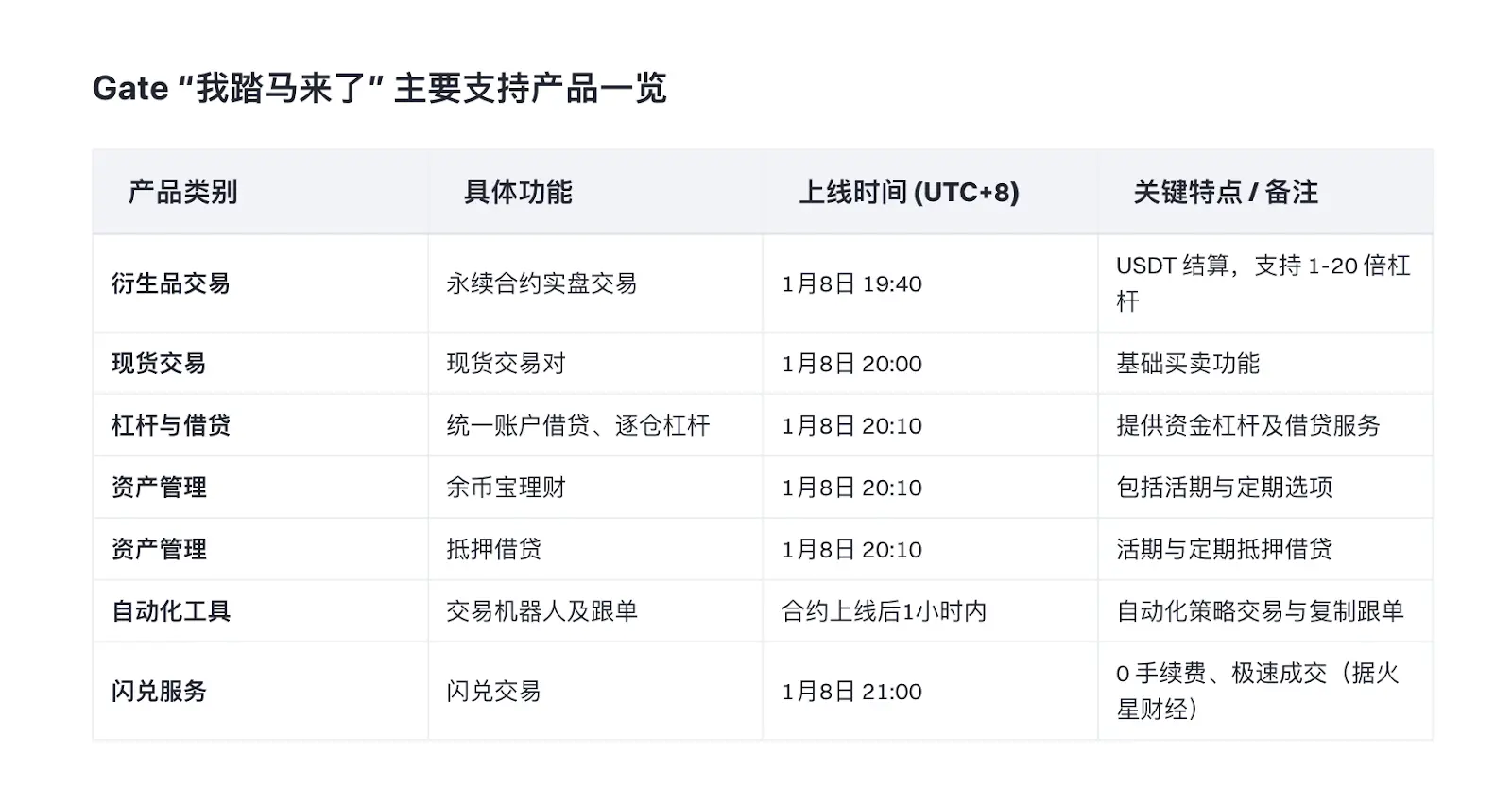
Task: Click the 余币宝理财 function cell
Action: pyautogui.click(x=506, y=488)
